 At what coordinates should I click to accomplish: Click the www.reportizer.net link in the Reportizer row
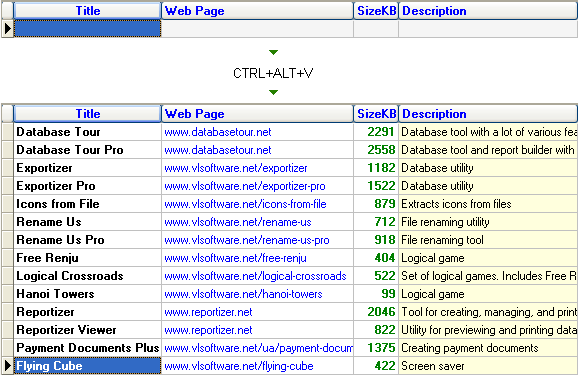[208, 312]
